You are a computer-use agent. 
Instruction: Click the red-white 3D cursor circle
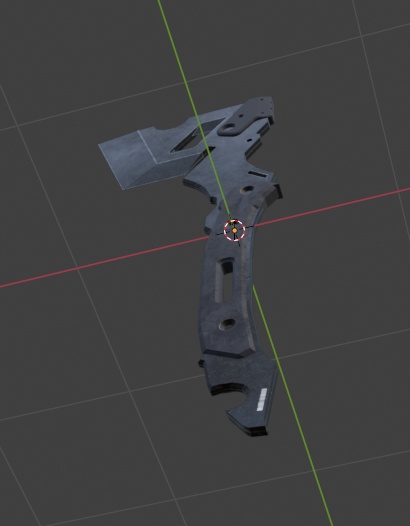(x=235, y=230)
